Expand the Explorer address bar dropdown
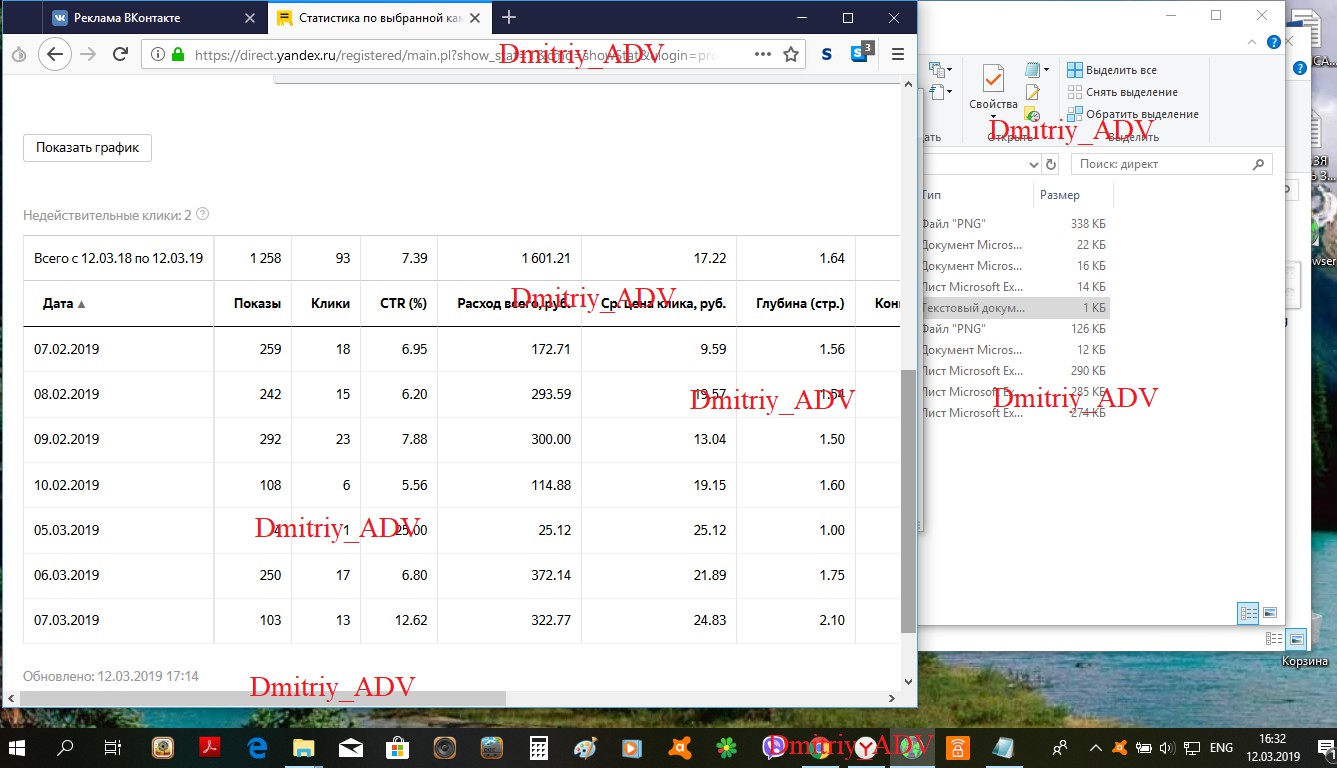 click(x=1034, y=164)
